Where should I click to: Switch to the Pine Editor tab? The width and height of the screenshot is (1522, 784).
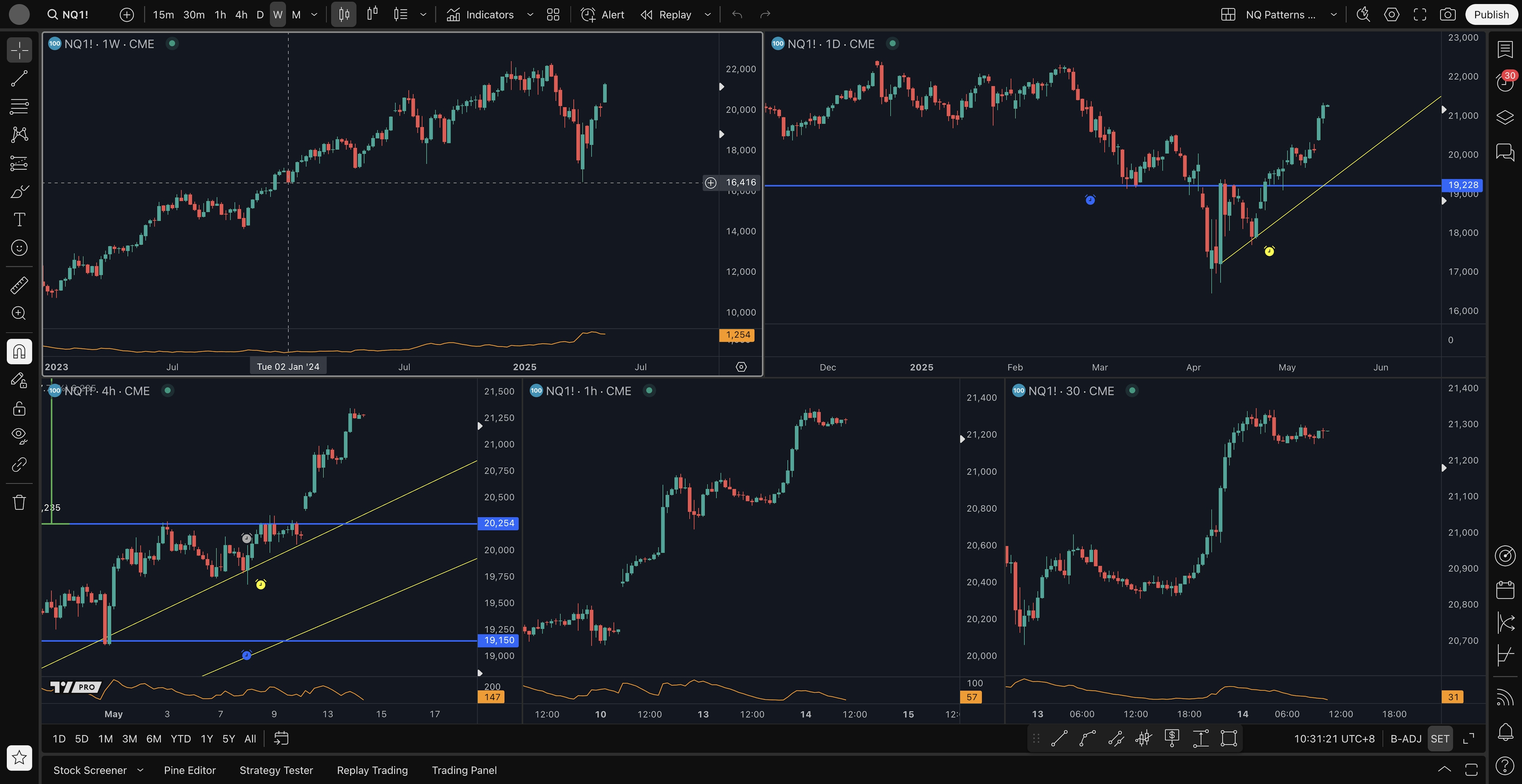point(190,771)
